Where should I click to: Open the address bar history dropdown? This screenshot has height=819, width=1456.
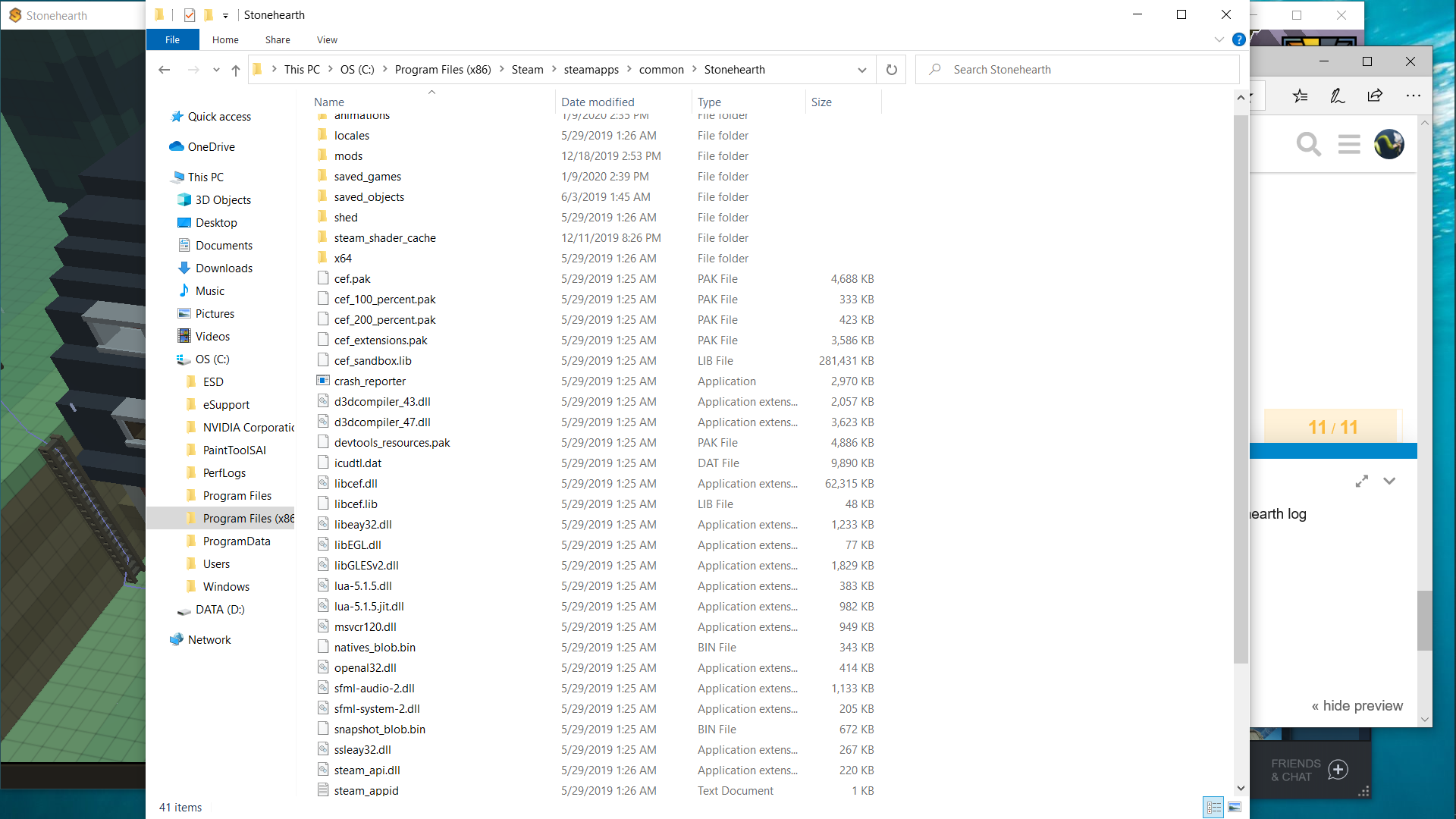(862, 70)
